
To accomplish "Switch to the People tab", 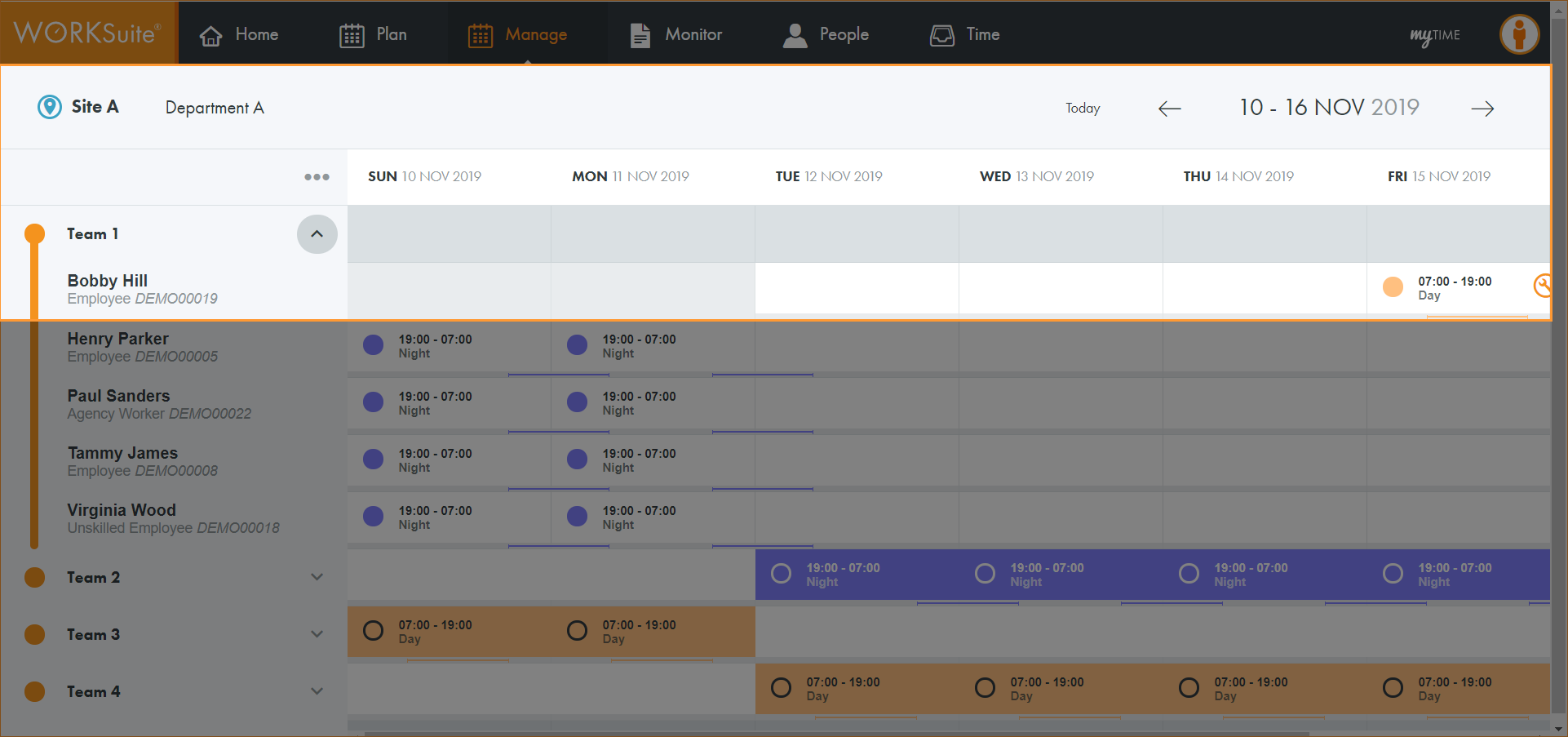I will coord(826,34).
